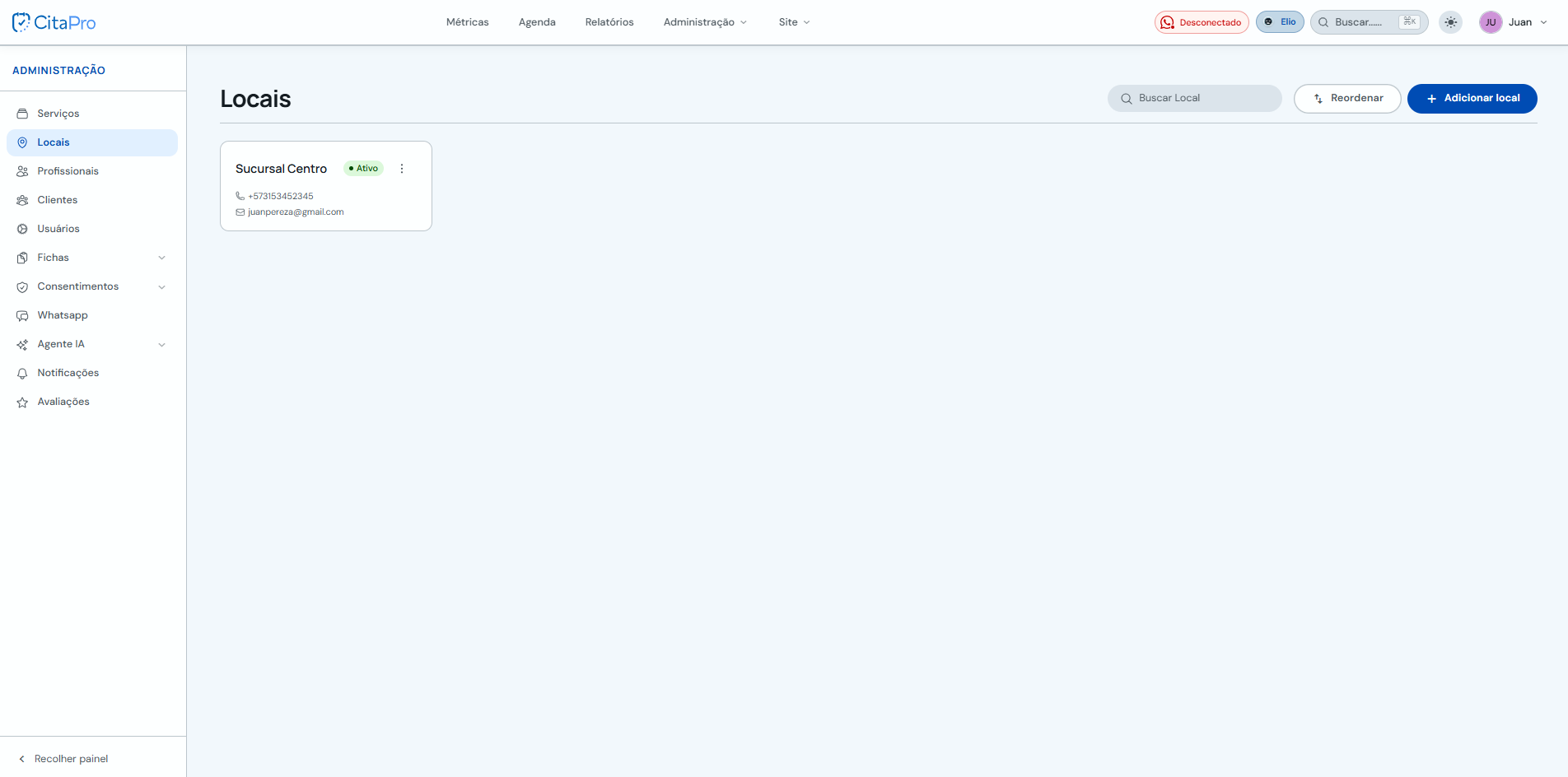Image resolution: width=1568 pixels, height=777 pixels.
Task: Open Whatsapp in the sidebar
Action: click(92, 315)
